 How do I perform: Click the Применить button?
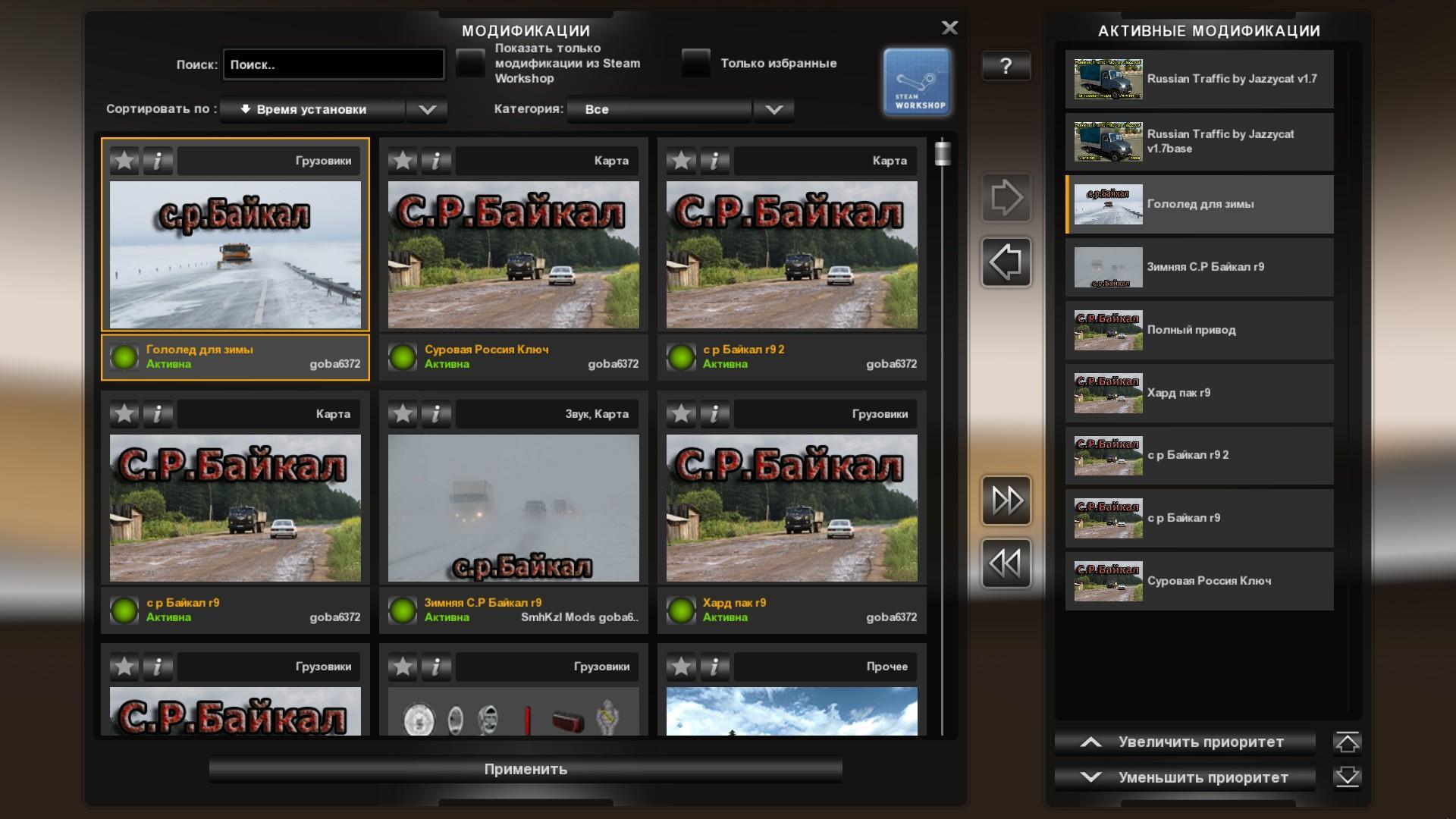click(526, 769)
